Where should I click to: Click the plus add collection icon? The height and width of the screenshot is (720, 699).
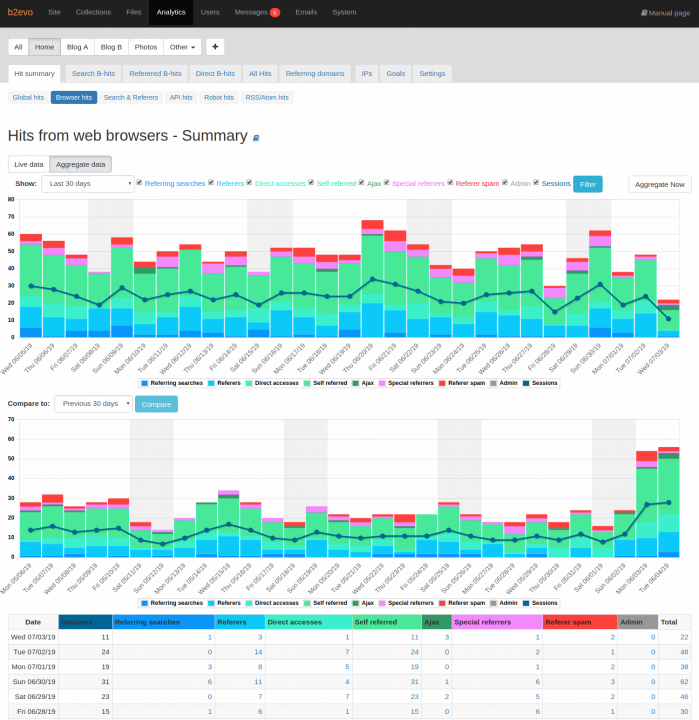pos(215,47)
